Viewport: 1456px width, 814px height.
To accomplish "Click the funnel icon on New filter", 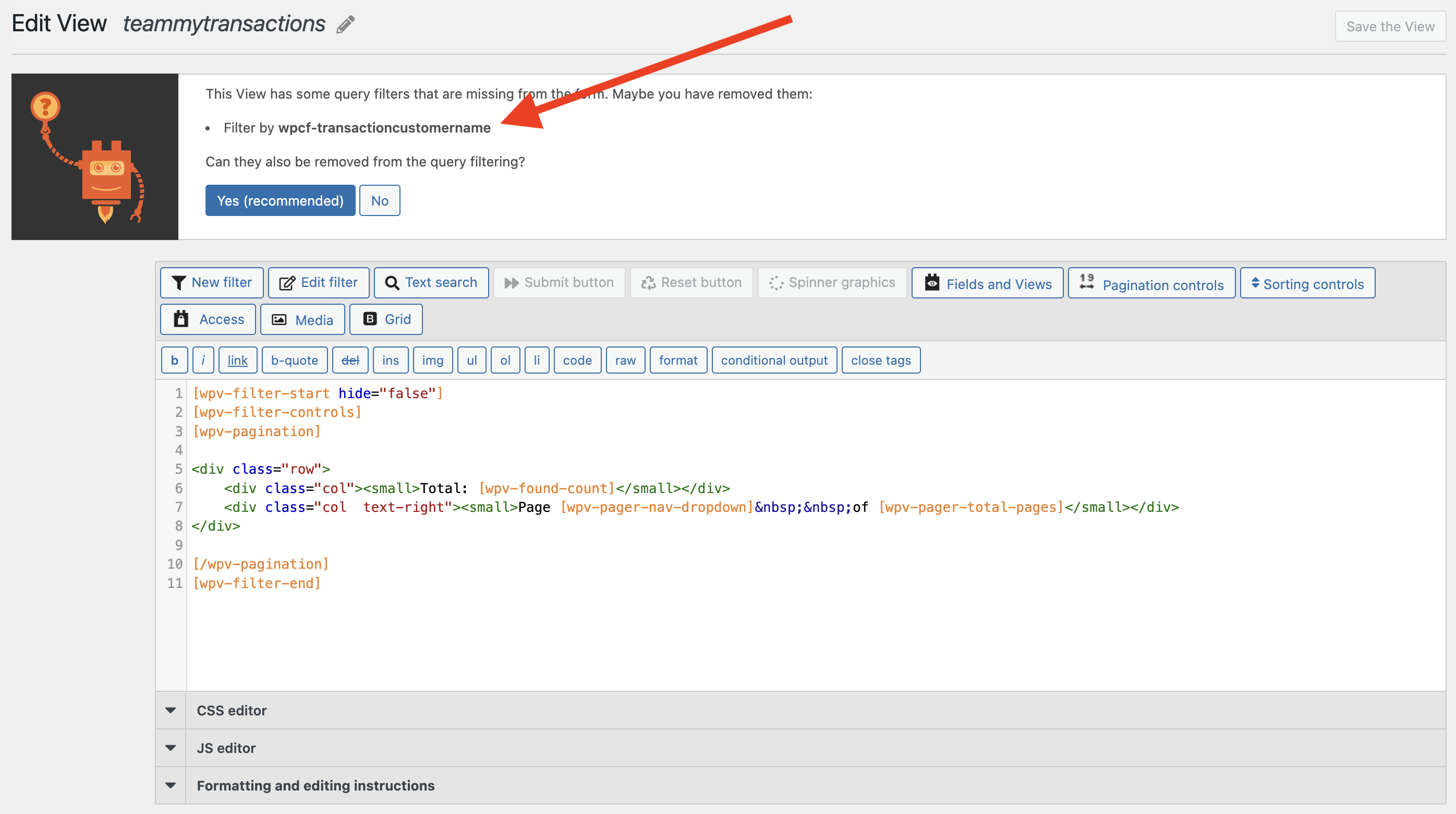I will pyautogui.click(x=178, y=283).
